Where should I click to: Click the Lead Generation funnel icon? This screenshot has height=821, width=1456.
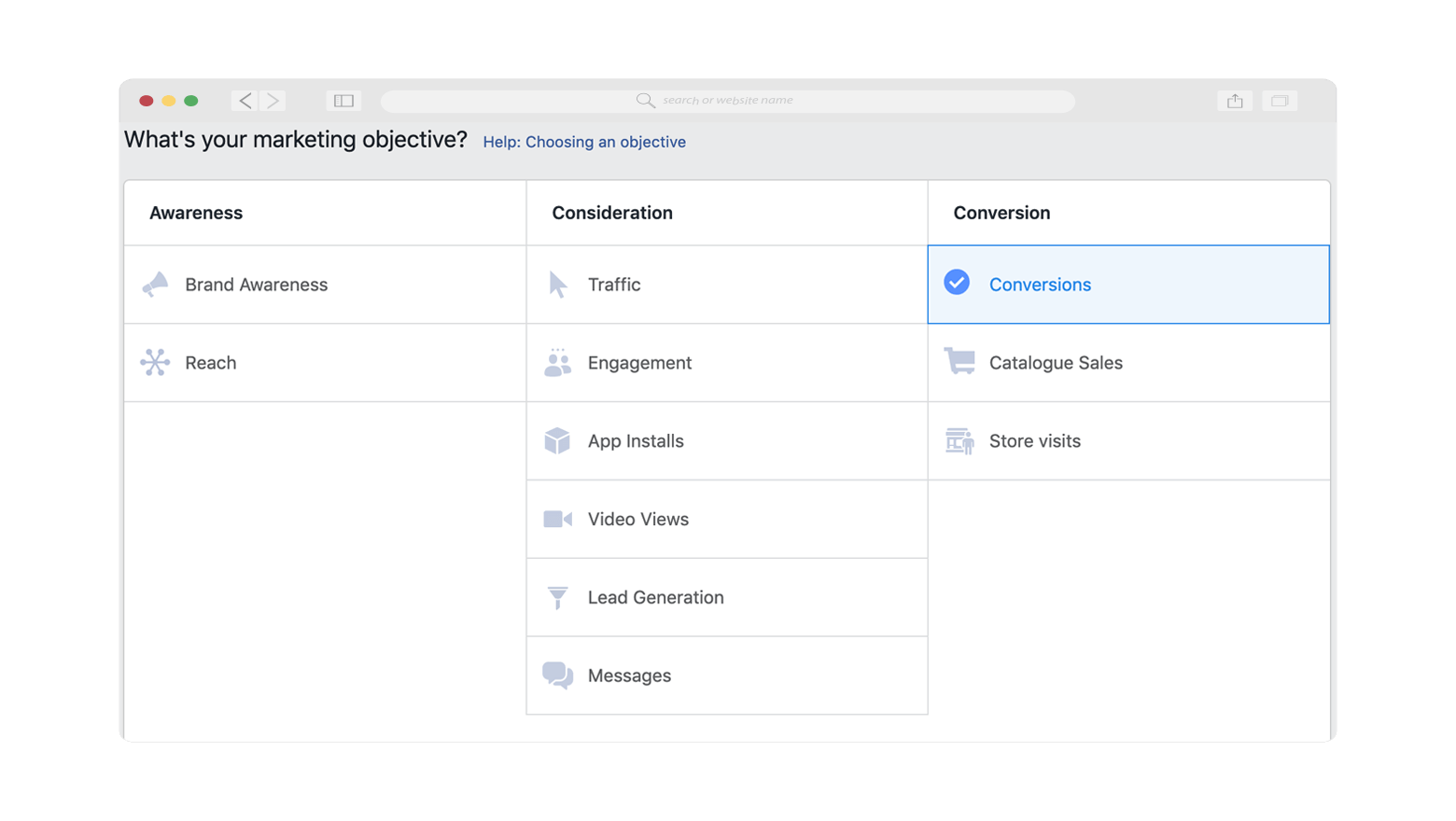pyautogui.click(x=557, y=597)
